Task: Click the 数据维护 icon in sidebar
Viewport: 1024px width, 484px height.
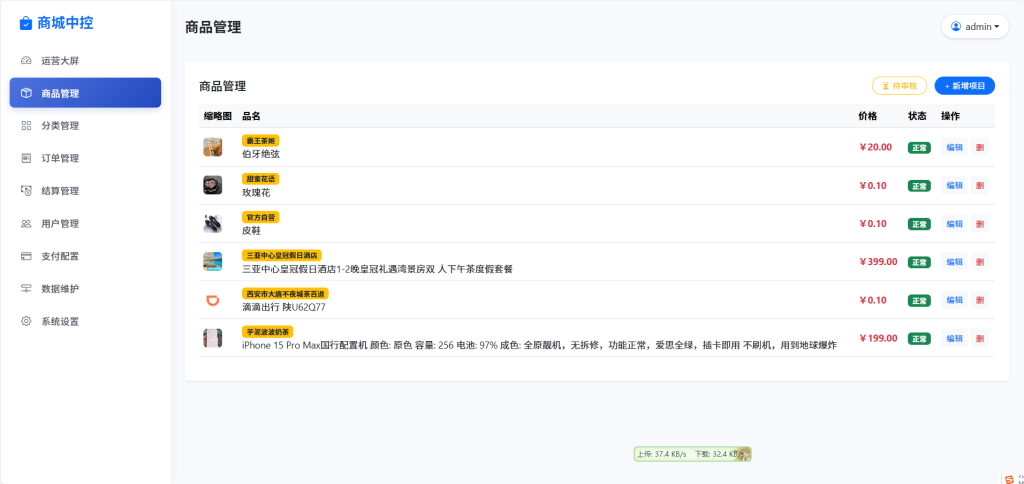Action: click(x=26, y=289)
